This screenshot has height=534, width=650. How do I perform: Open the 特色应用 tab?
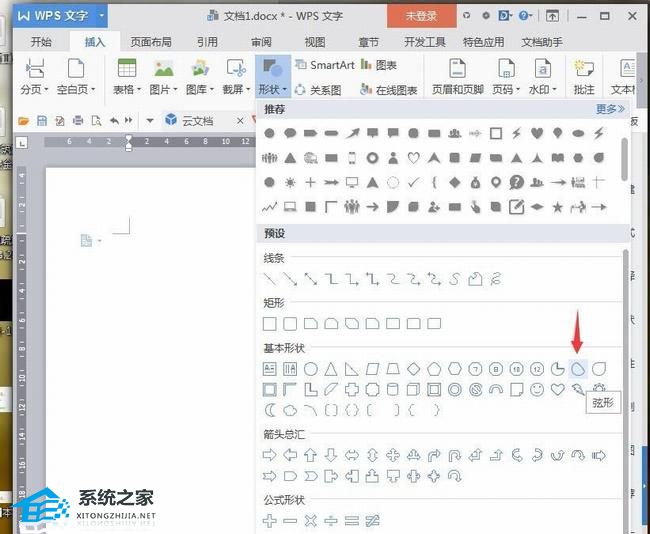coord(483,42)
